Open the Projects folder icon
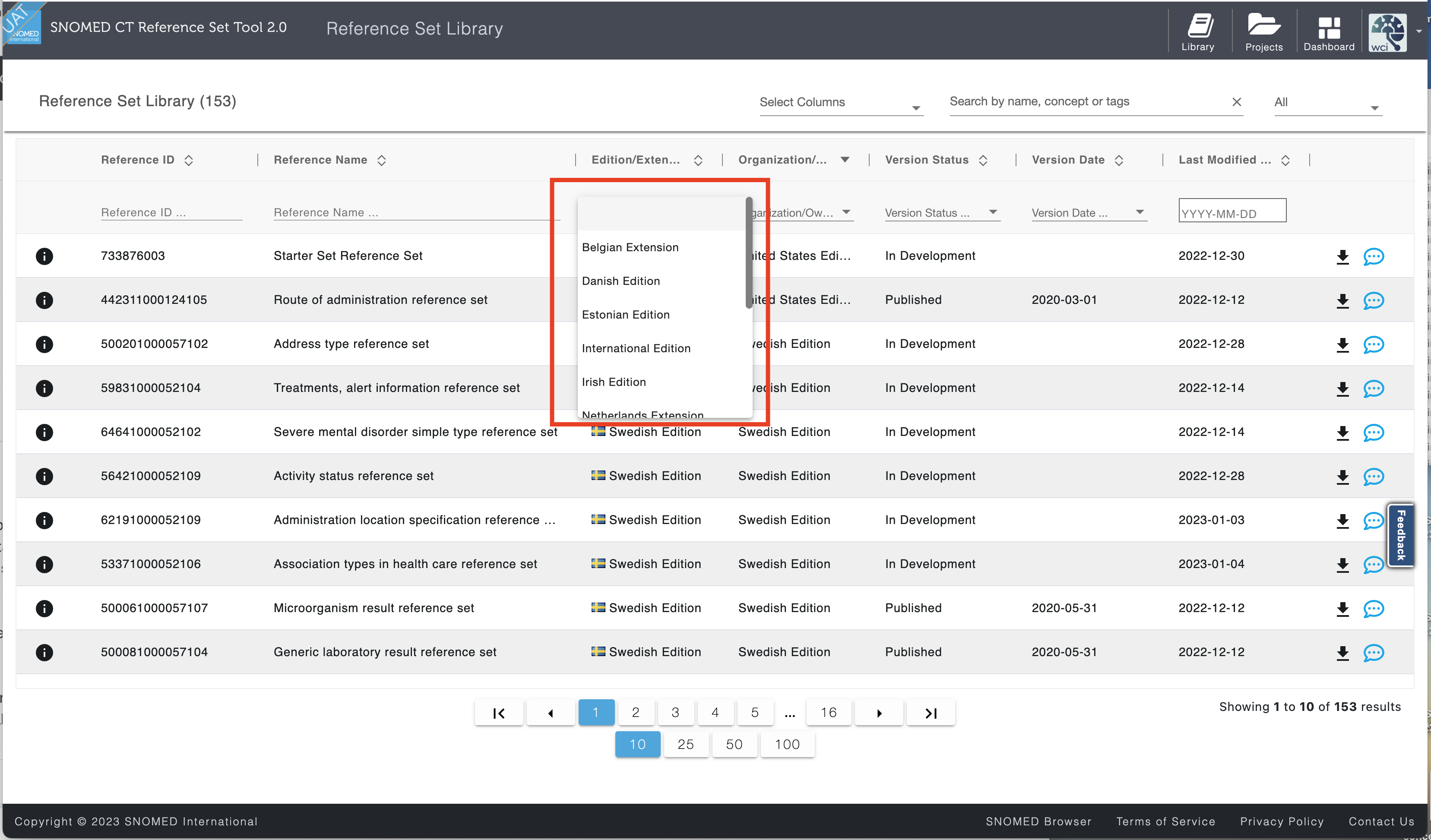 [1263, 32]
